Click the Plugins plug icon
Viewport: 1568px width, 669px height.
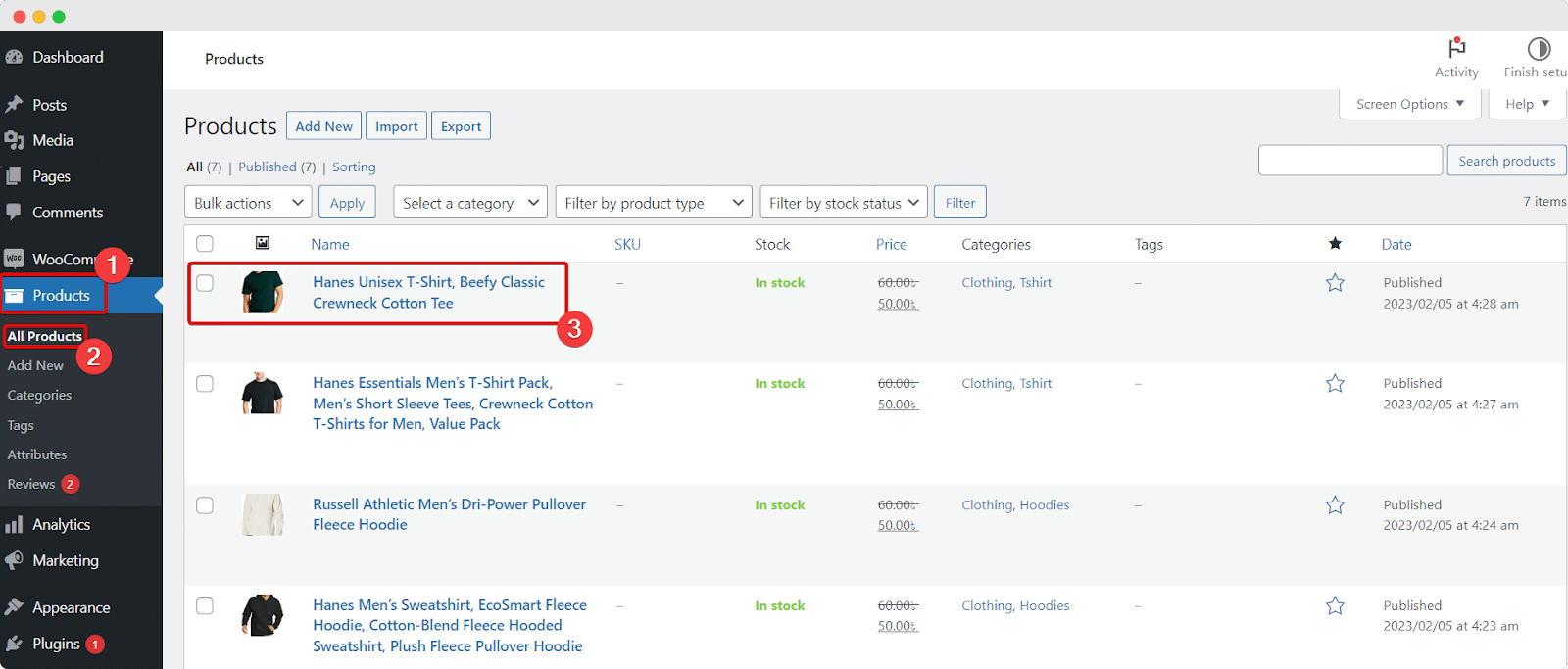14,644
